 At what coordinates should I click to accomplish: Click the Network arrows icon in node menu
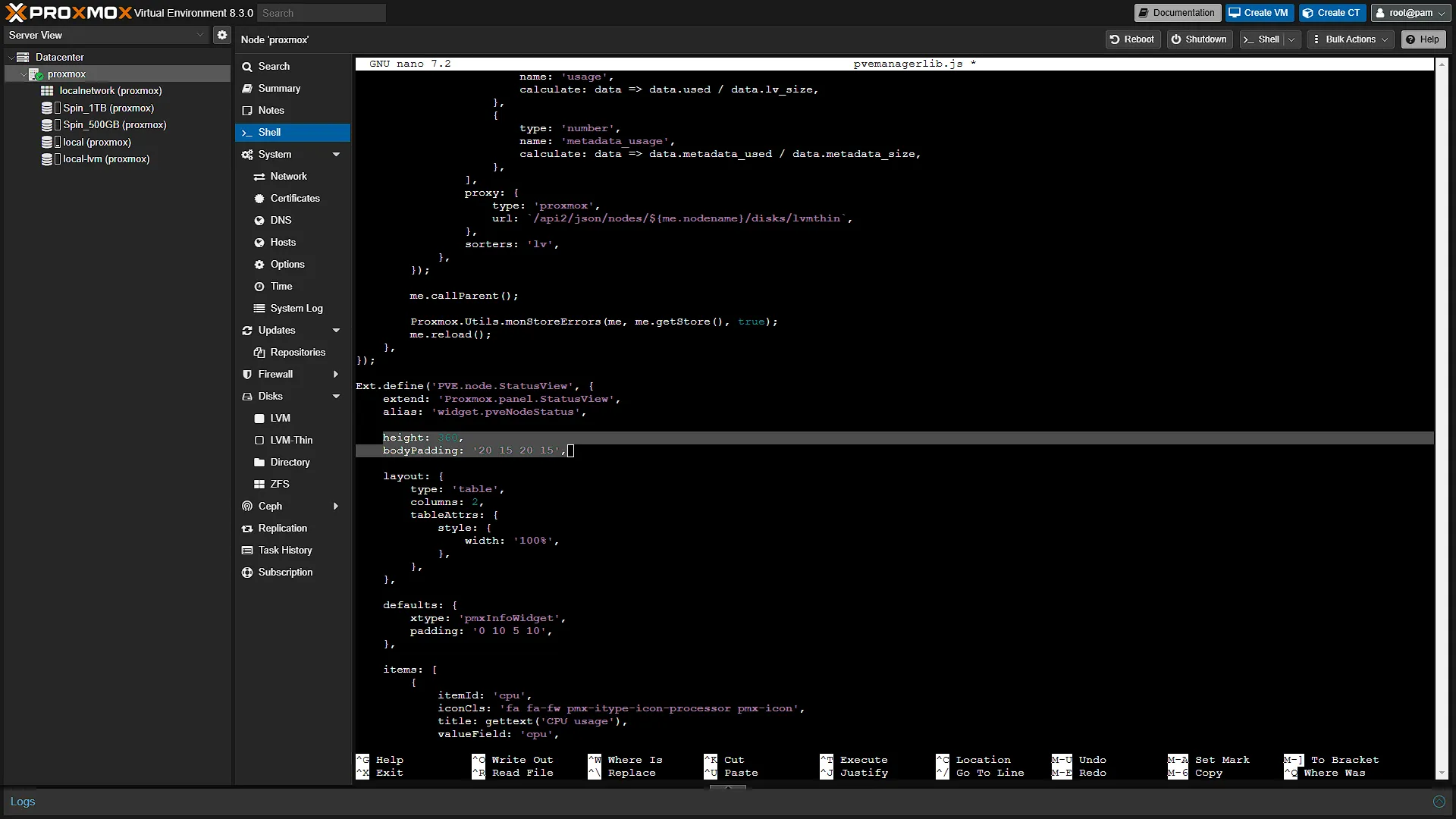pos(259,177)
